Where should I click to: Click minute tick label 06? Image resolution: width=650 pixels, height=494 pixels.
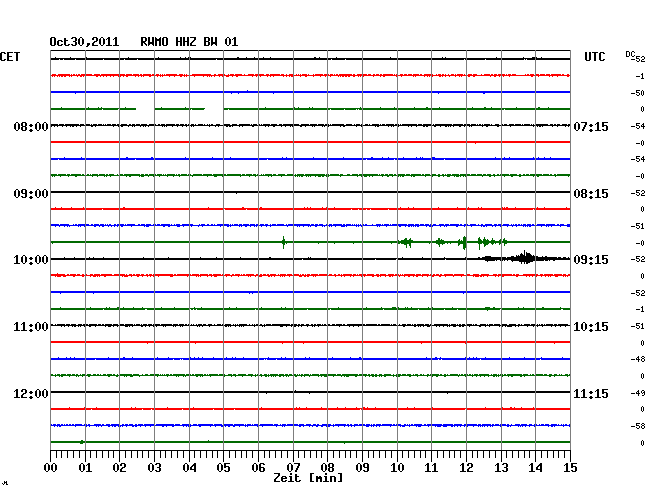[258, 467]
